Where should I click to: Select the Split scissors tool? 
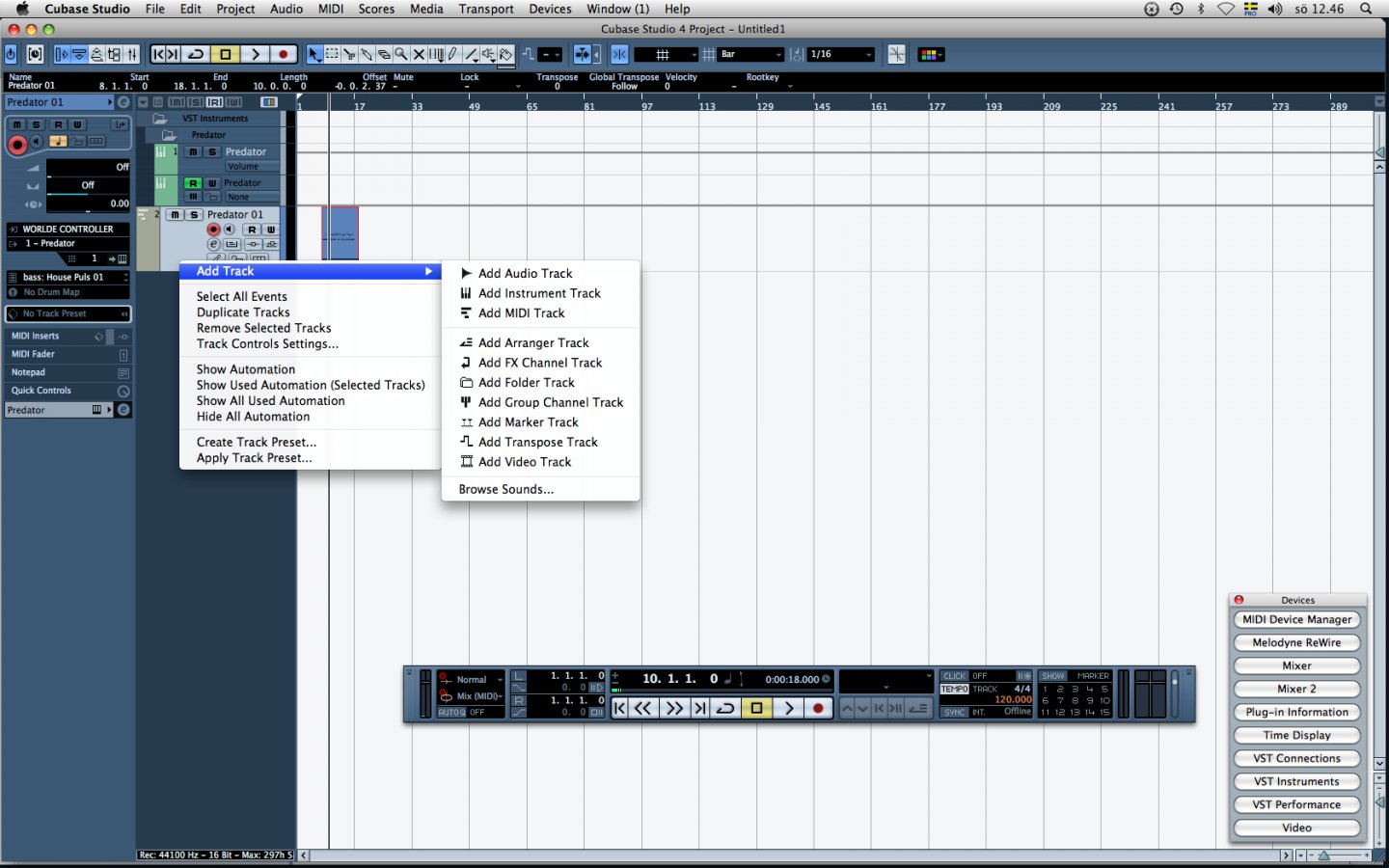coord(349,55)
